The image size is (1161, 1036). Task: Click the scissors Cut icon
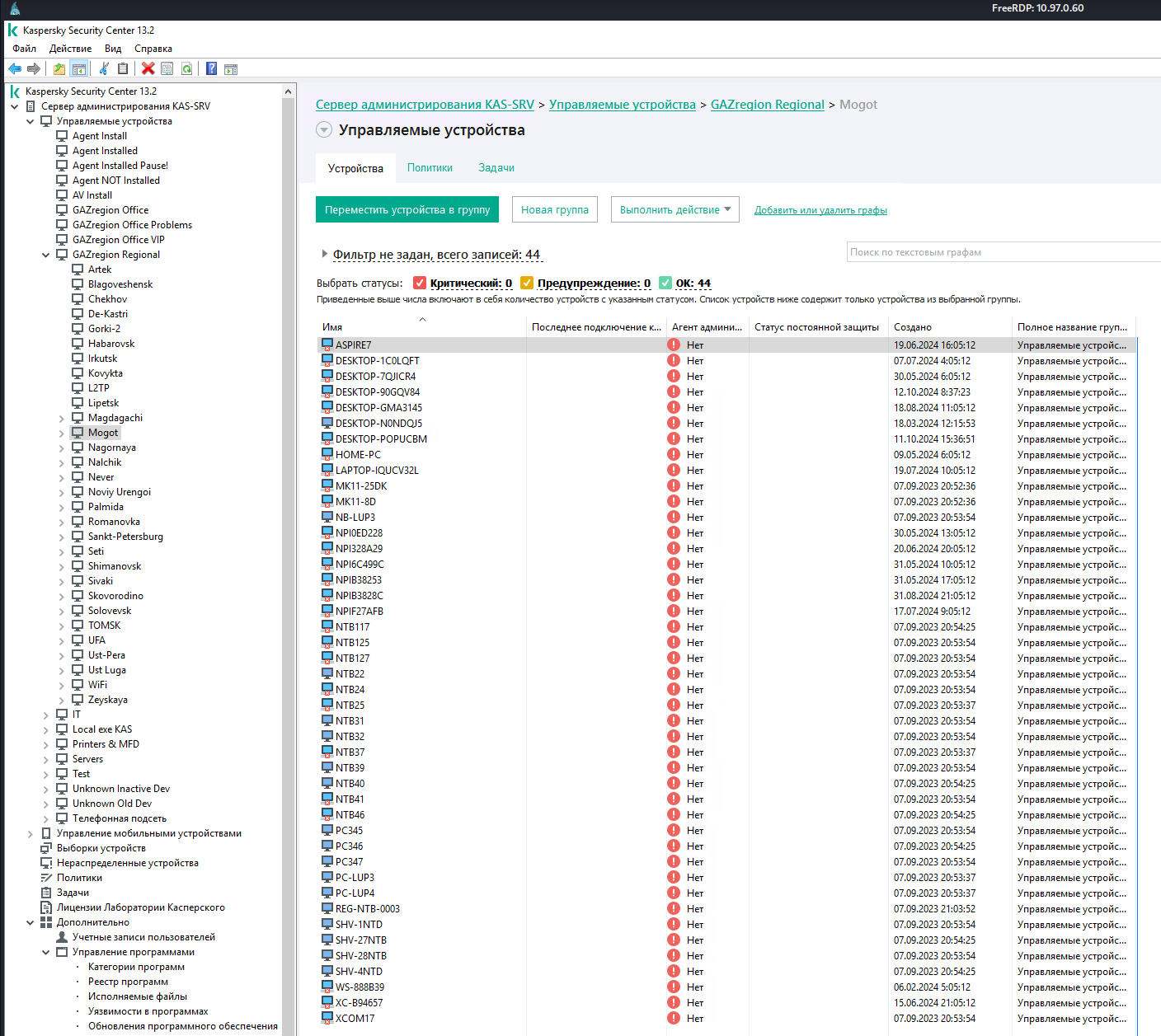point(104,69)
